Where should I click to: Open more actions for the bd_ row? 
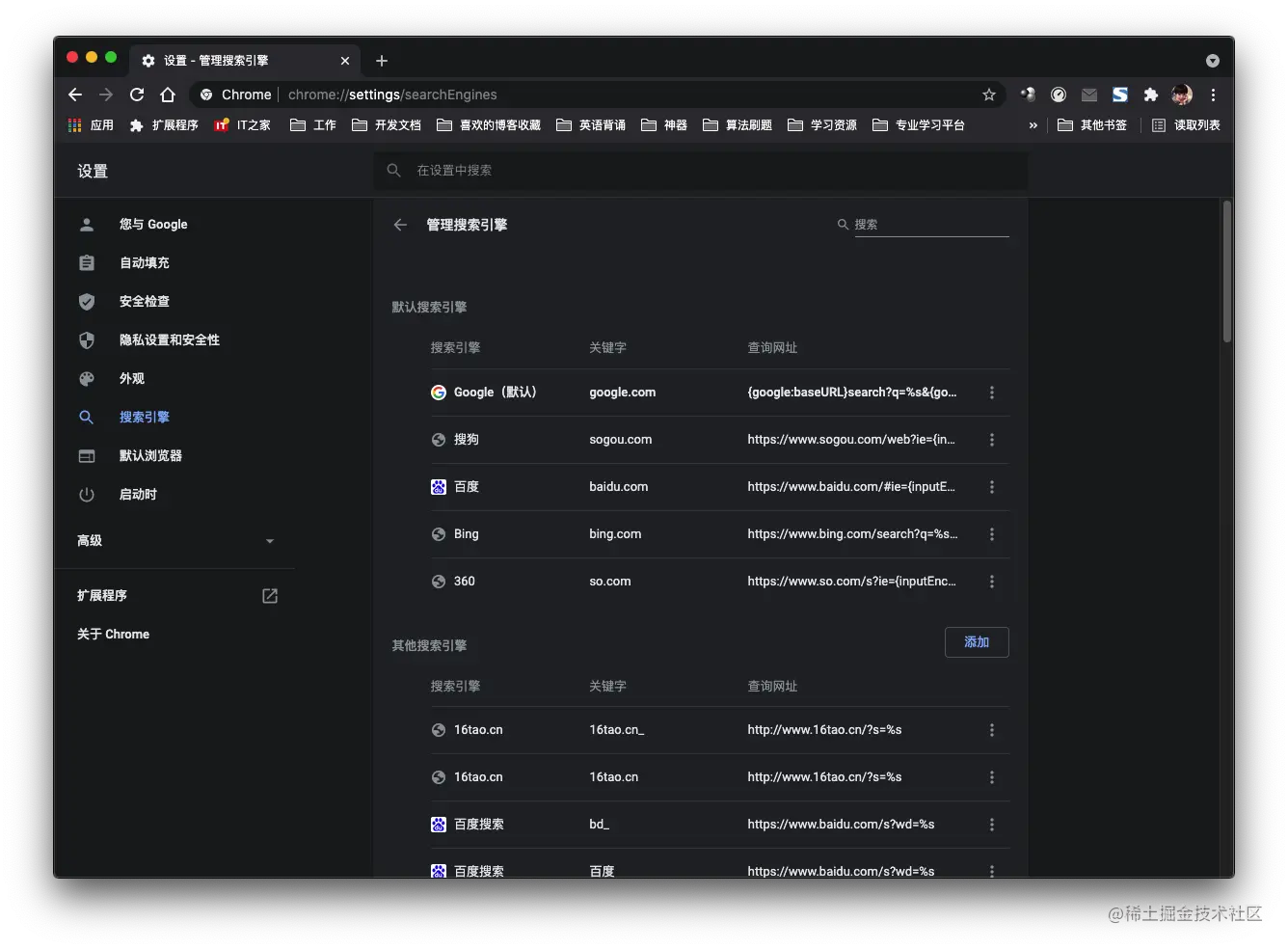coord(992,825)
